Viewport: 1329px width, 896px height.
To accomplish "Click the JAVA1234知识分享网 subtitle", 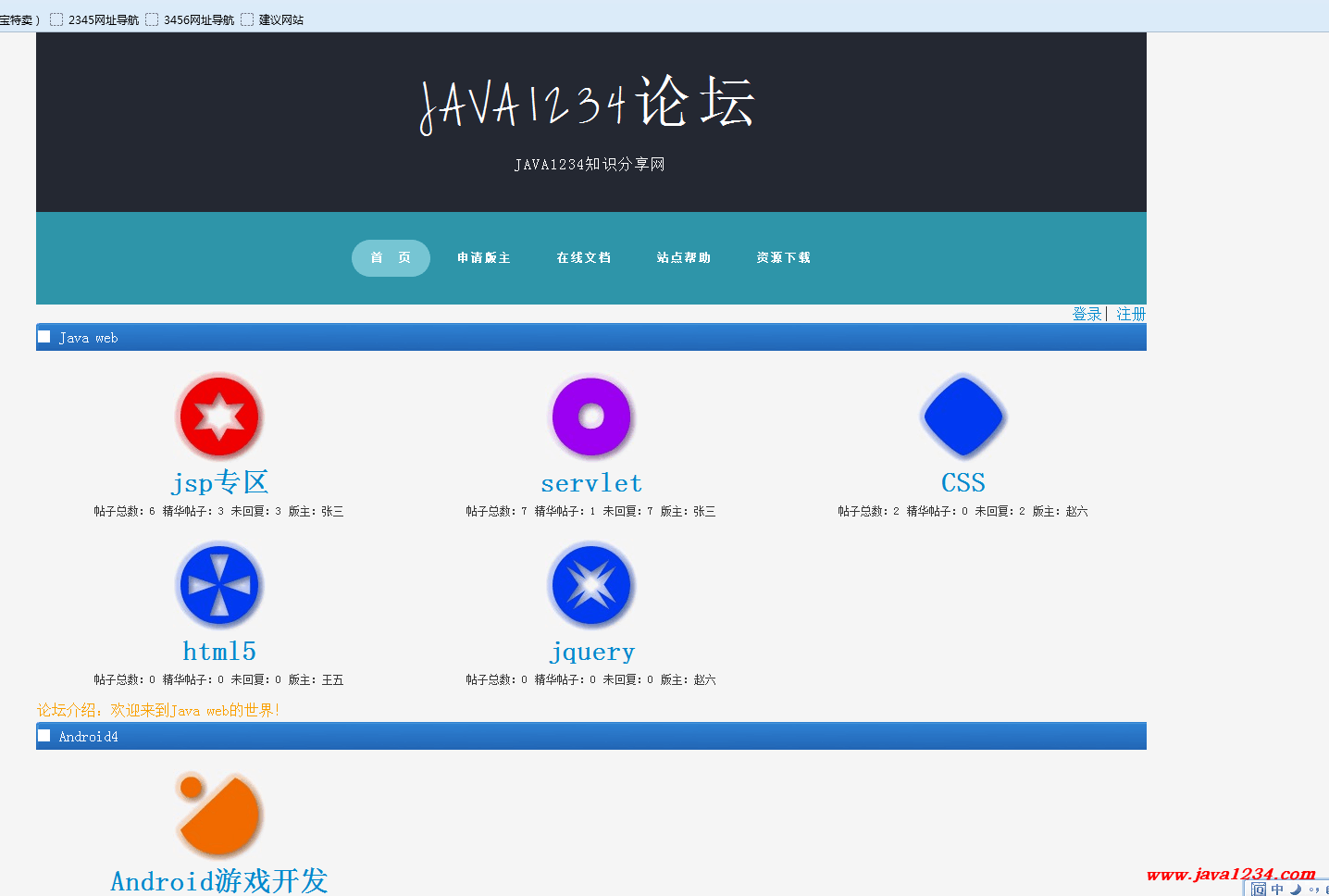I will (590, 165).
